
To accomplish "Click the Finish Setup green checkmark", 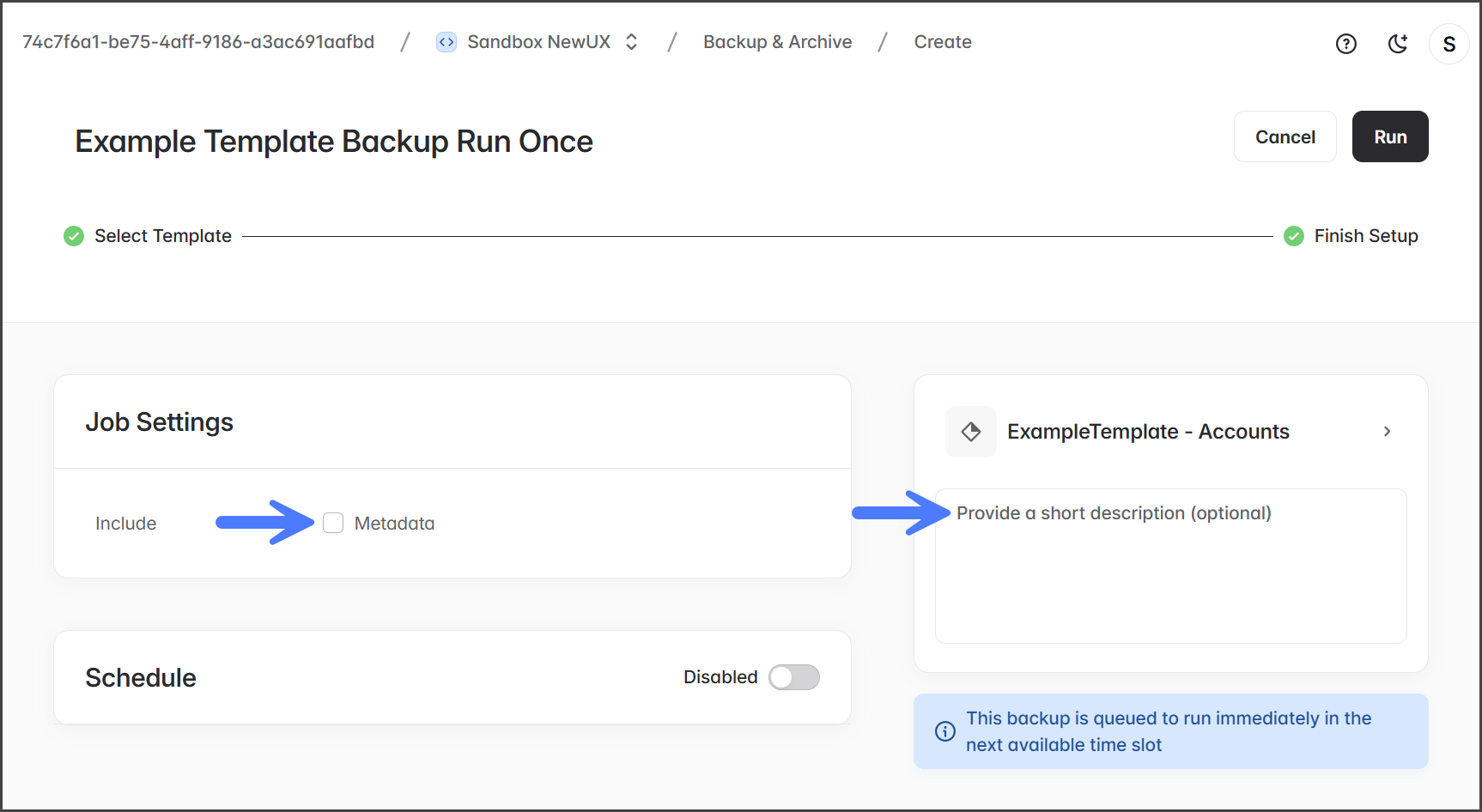I will click(x=1293, y=236).
